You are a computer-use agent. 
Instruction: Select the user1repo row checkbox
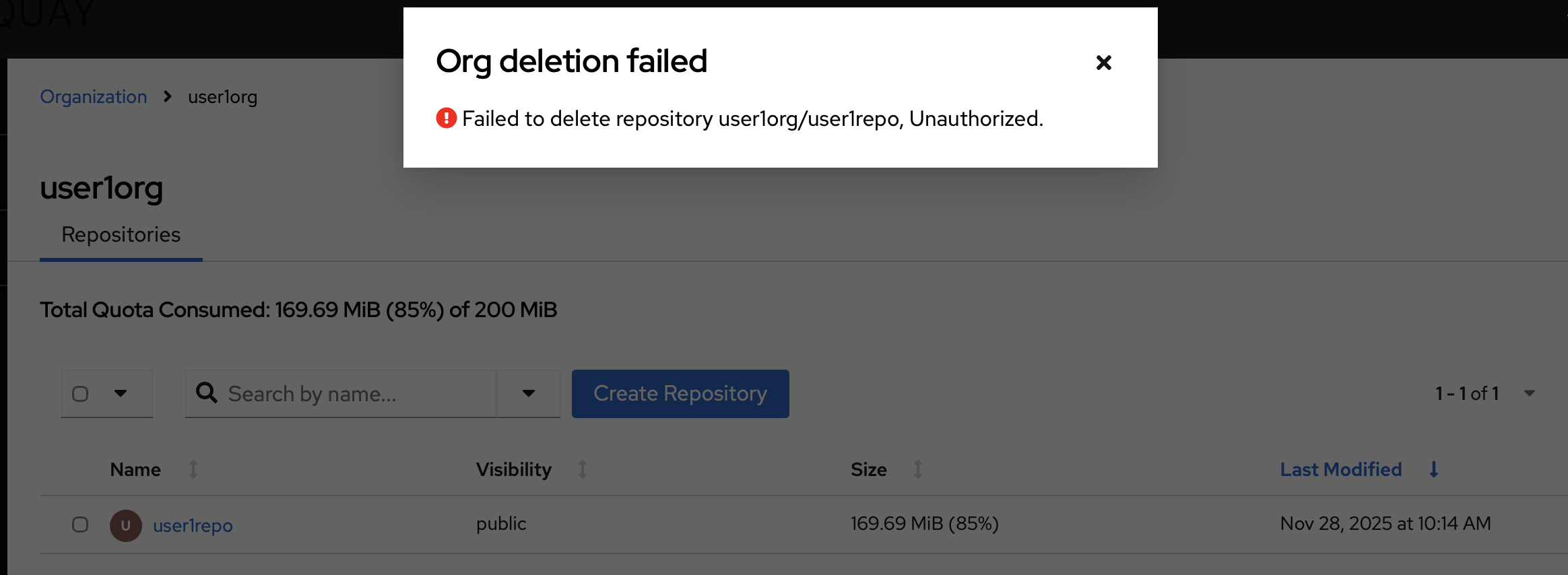80,525
